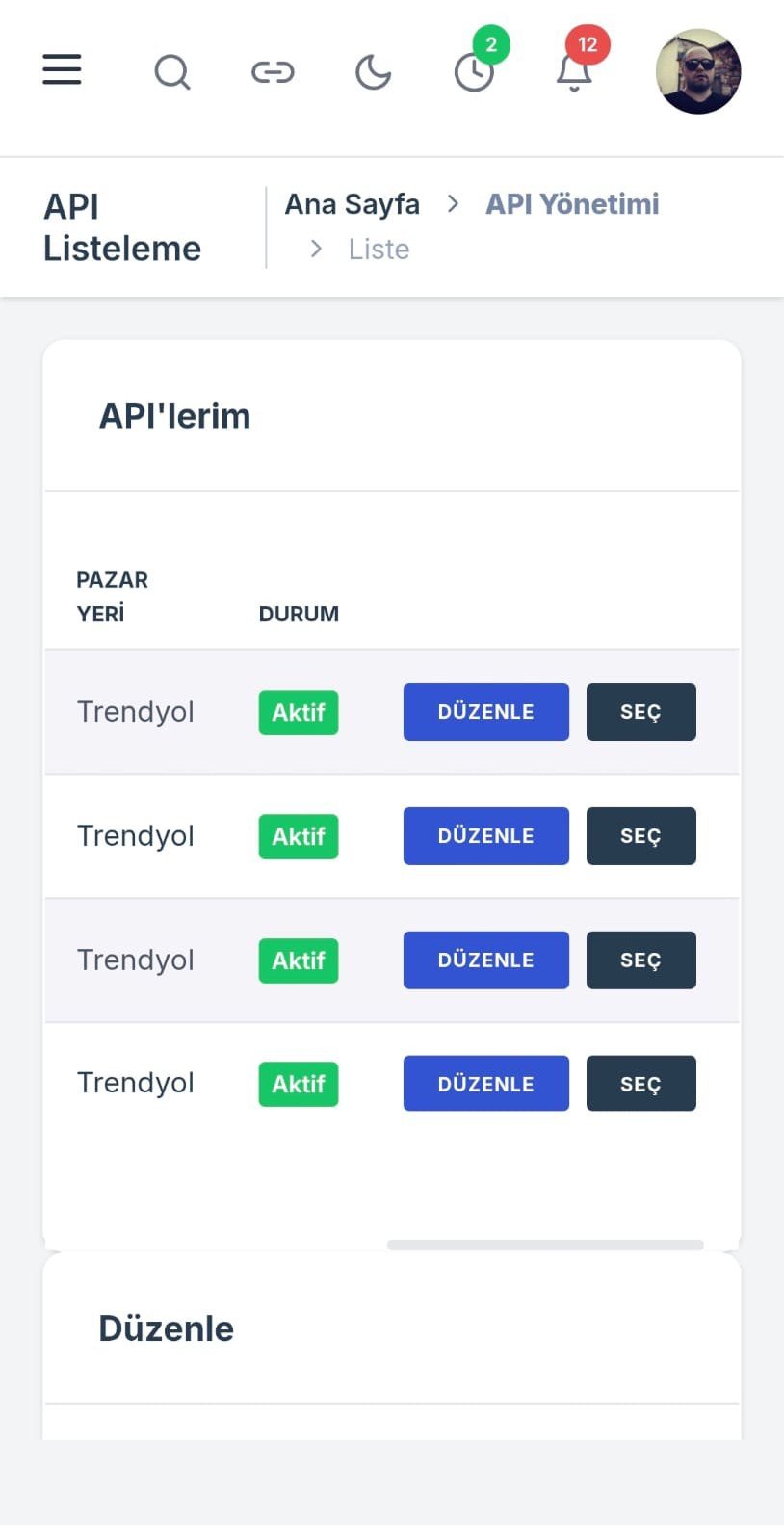Click the link/shortcut icon in the header
This screenshot has height=1525, width=784.
pyautogui.click(x=273, y=71)
